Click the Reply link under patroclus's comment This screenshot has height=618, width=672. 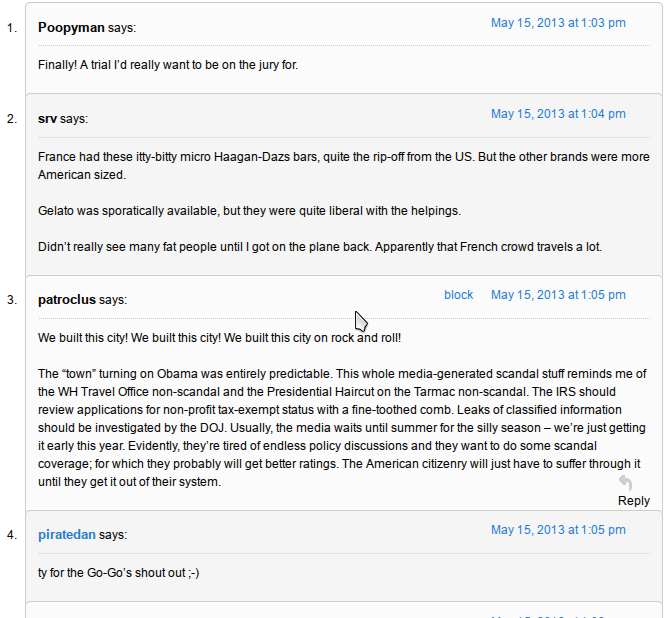click(x=633, y=501)
